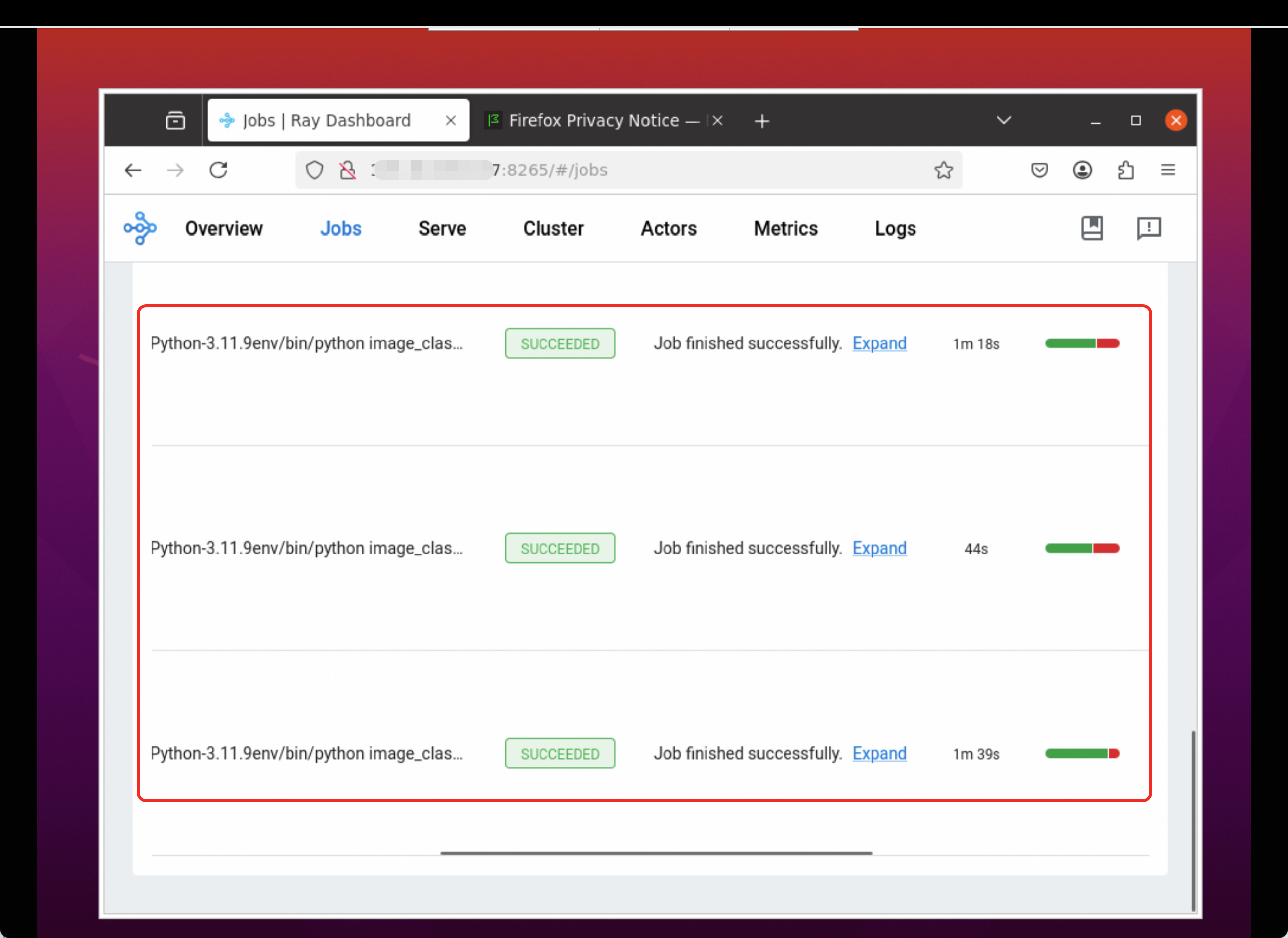Open the Firefox hamburger menu
The height and width of the screenshot is (938, 1288).
pos(1167,170)
